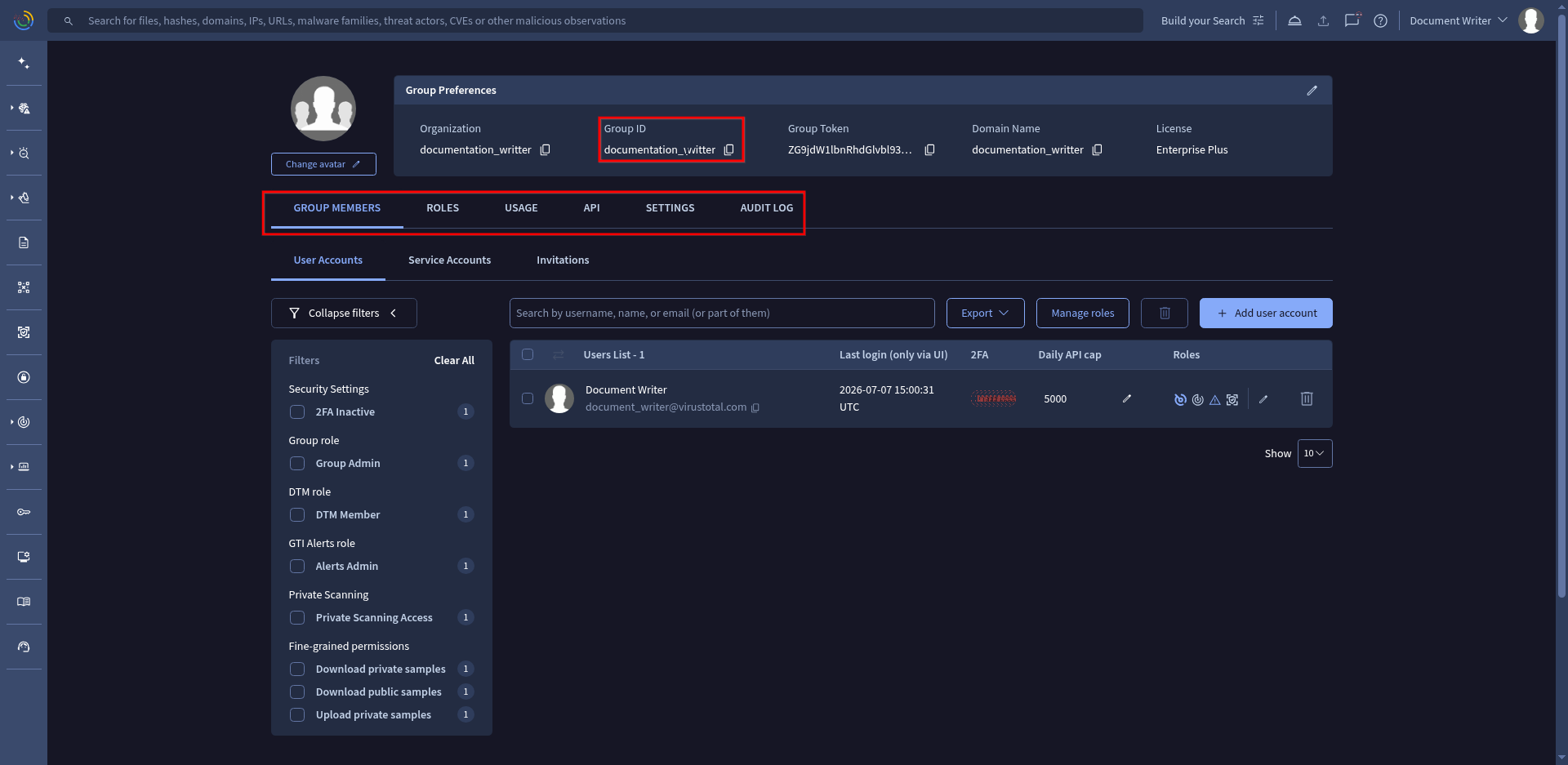
Task: Click the Add user account button
Action: click(x=1266, y=314)
